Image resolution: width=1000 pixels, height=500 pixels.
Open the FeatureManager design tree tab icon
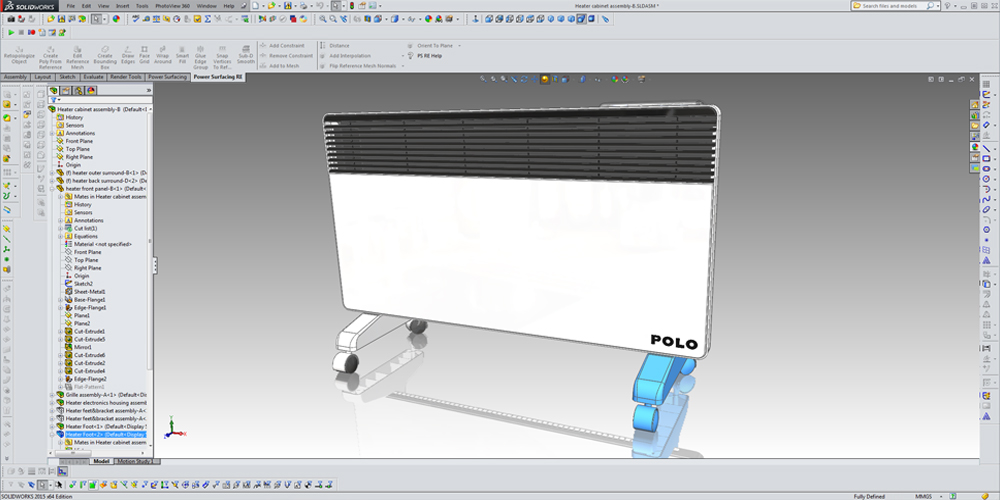(x=54, y=91)
